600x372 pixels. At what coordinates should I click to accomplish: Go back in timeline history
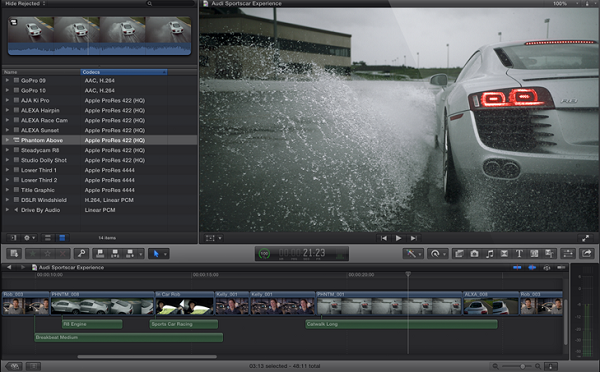point(9,267)
